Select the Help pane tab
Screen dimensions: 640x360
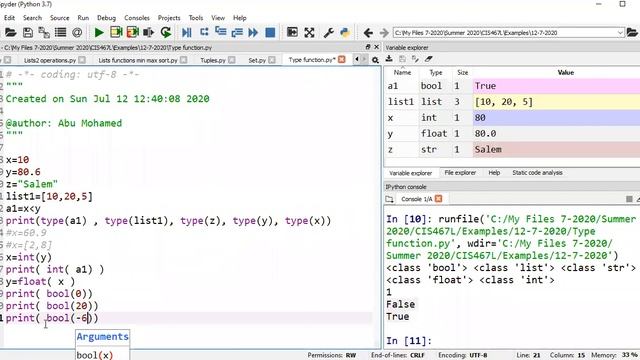tap(494, 173)
